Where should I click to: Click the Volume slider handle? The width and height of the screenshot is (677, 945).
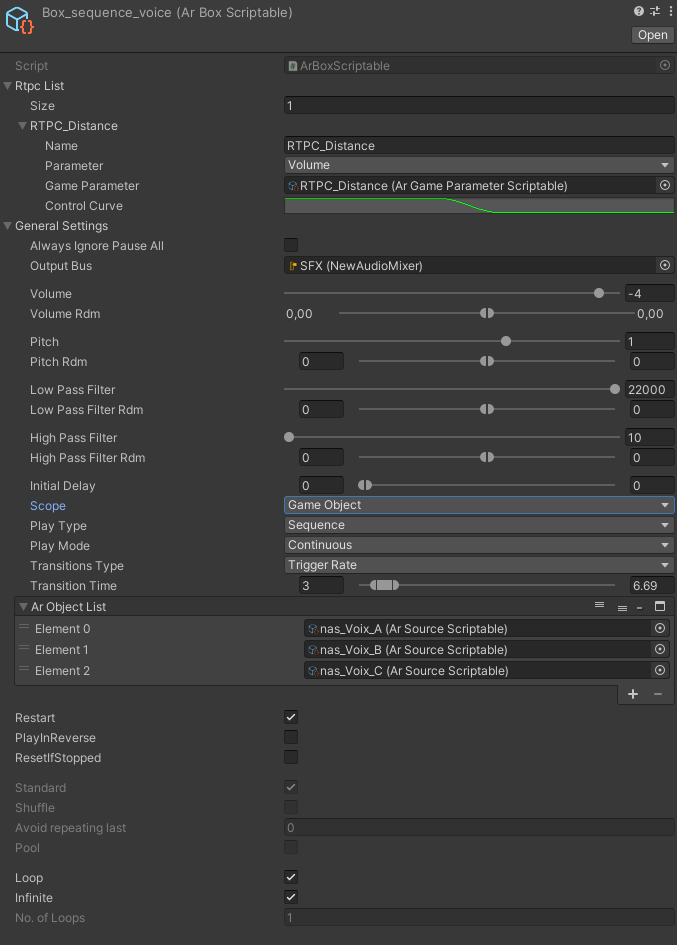pyautogui.click(x=599, y=293)
